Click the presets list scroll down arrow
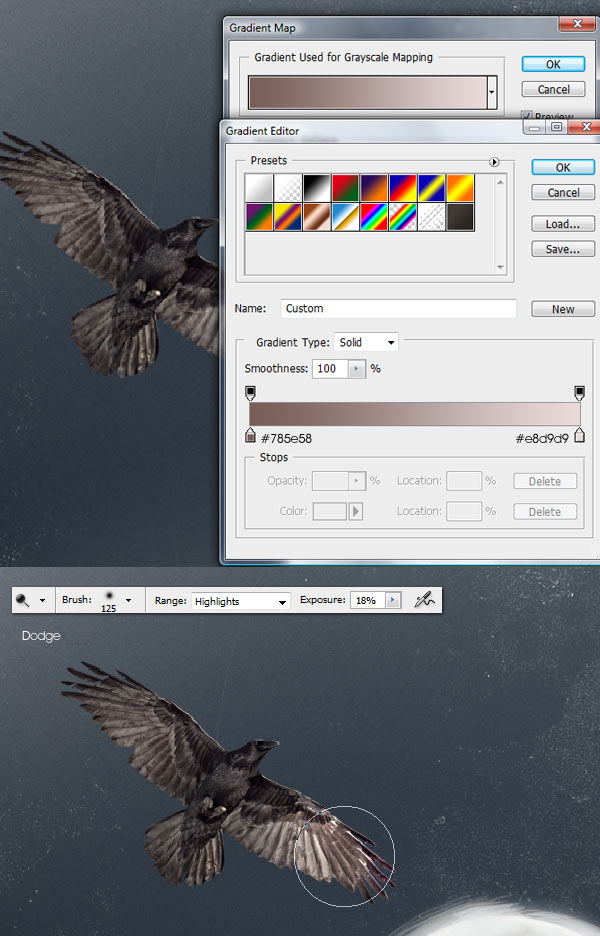 coord(500,267)
